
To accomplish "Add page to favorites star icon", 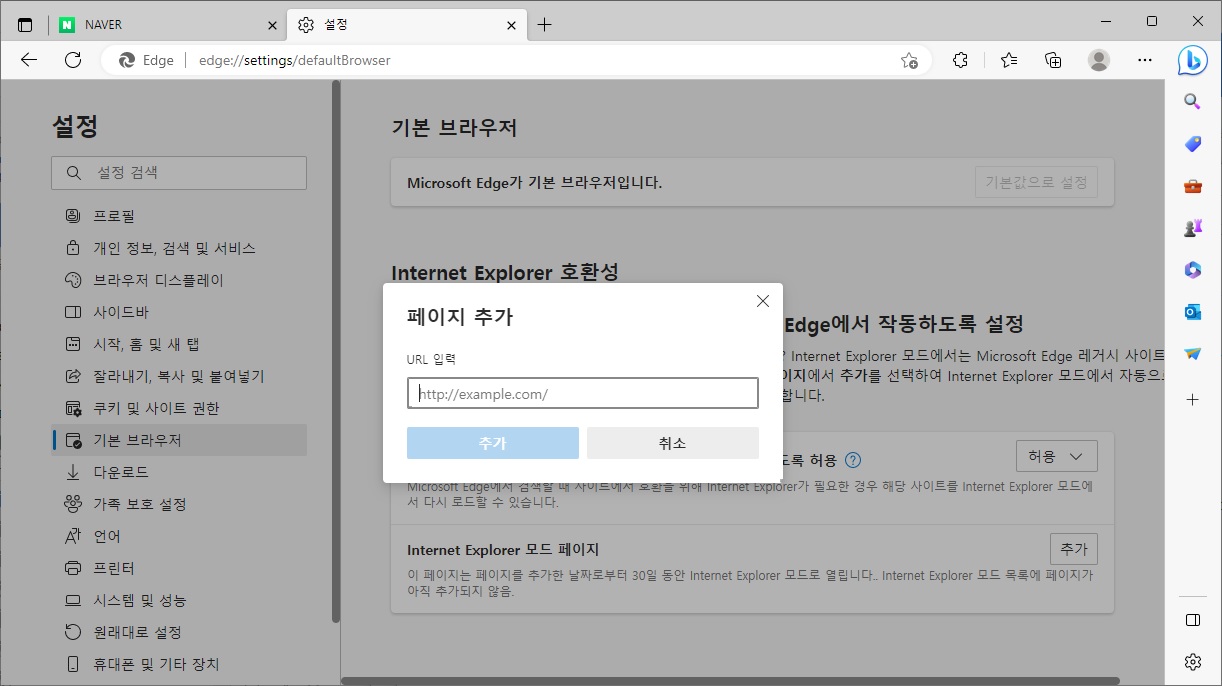I will [x=909, y=60].
